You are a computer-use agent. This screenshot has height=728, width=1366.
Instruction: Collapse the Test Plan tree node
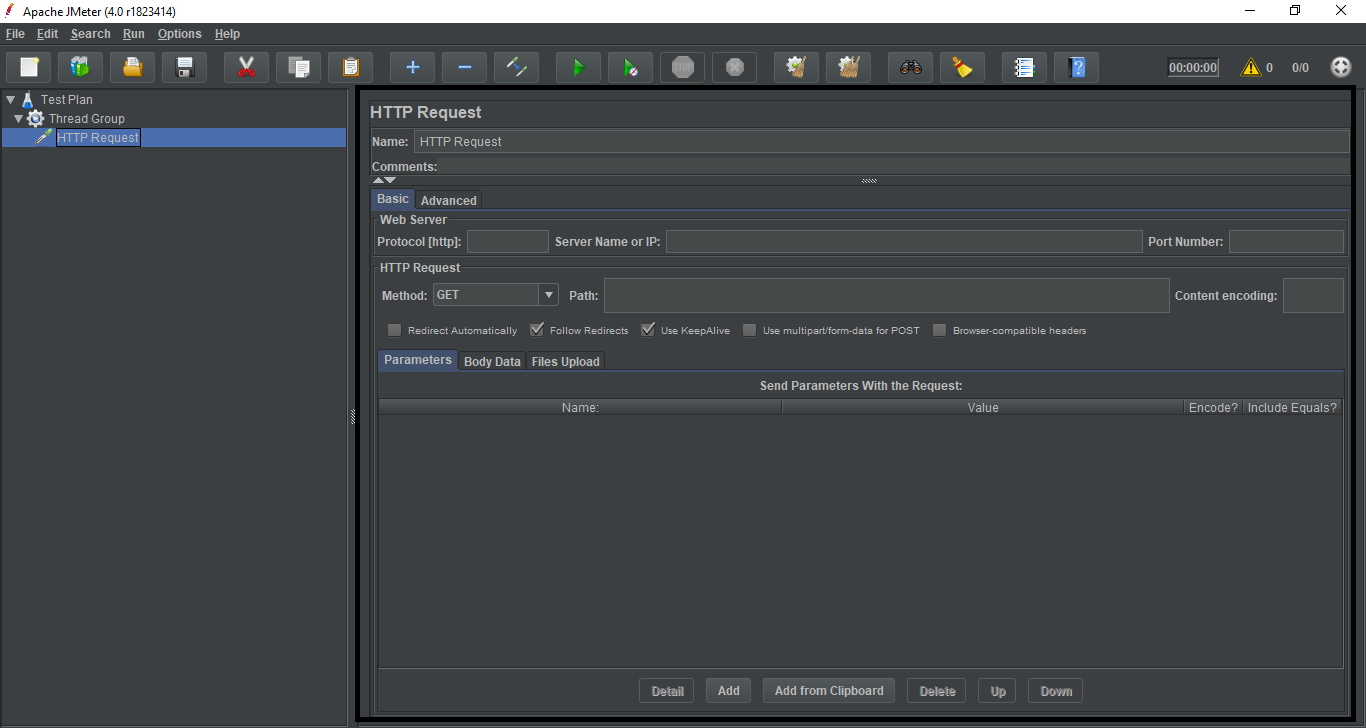[10, 100]
